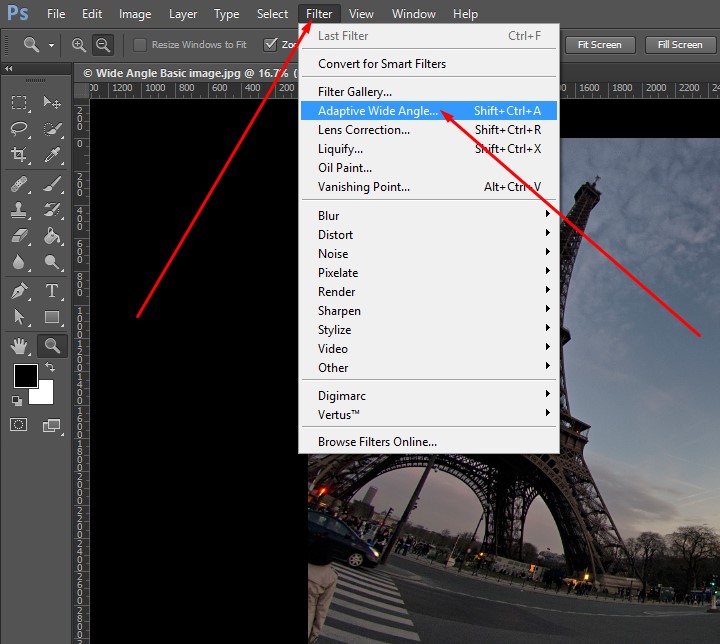
Task: Click the black foreground color swatch
Action: point(26,376)
